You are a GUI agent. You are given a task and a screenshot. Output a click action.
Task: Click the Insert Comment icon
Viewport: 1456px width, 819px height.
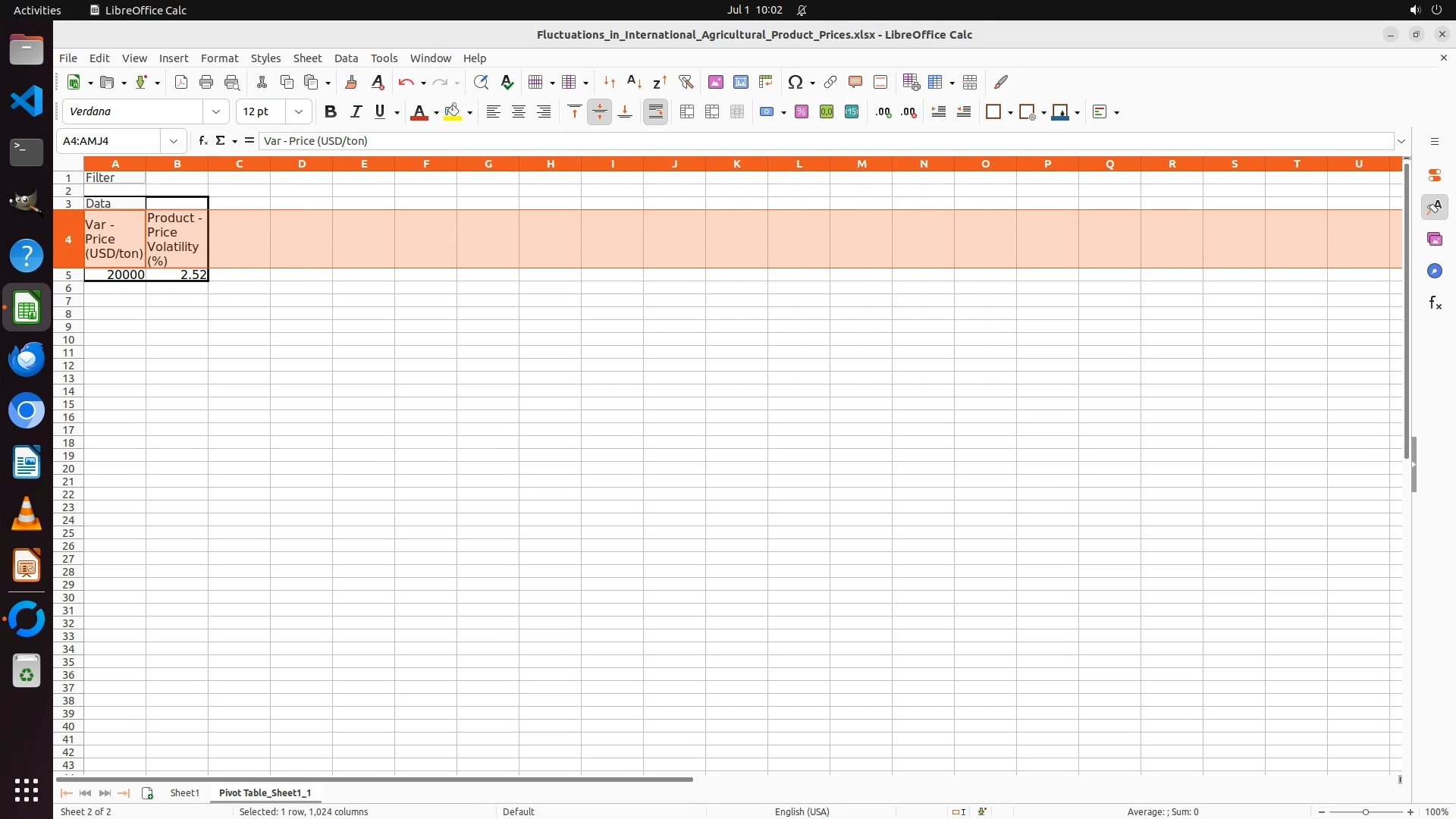click(x=855, y=83)
